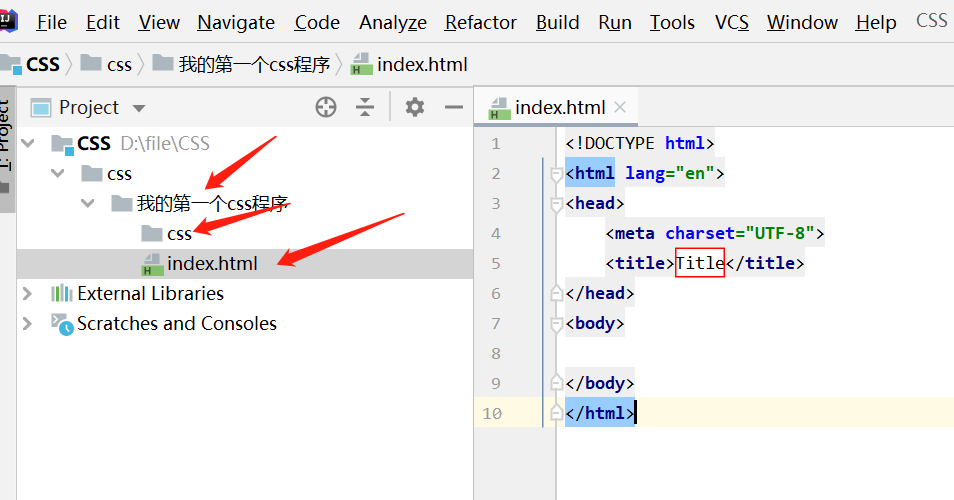Open the Analyze menu
This screenshot has width=954, height=500.
click(x=392, y=23)
